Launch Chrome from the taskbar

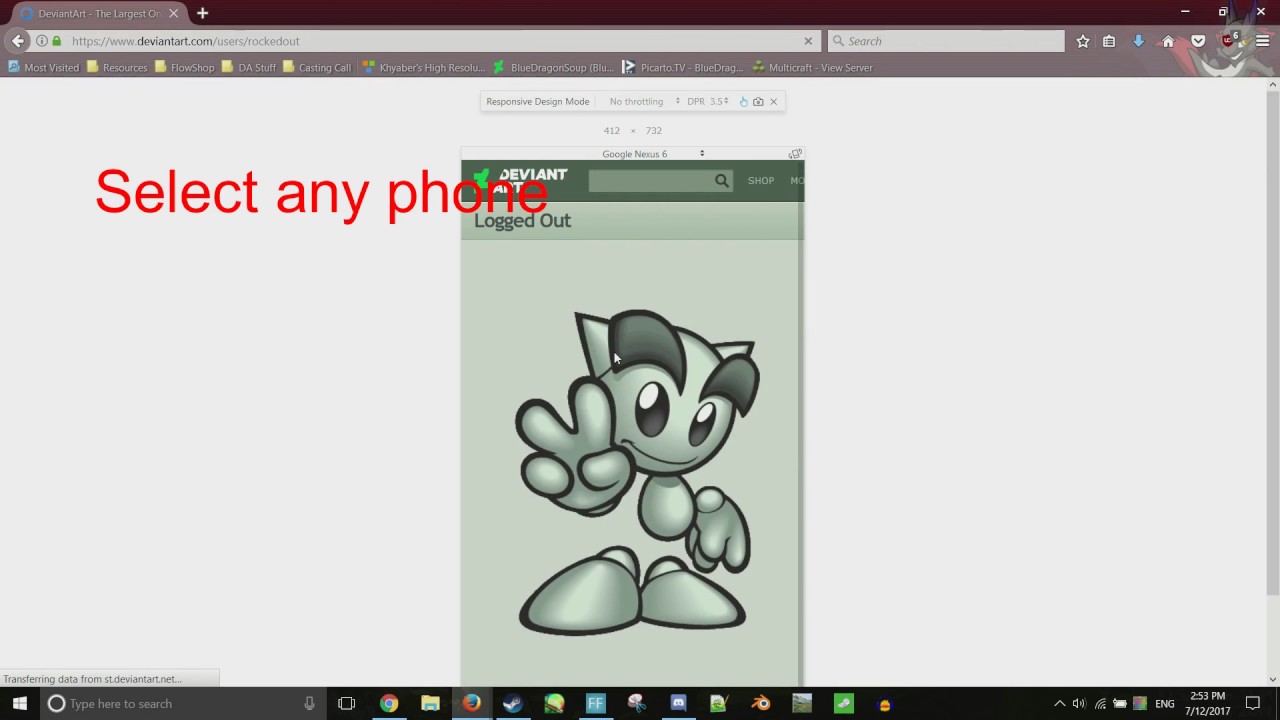tap(389, 703)
